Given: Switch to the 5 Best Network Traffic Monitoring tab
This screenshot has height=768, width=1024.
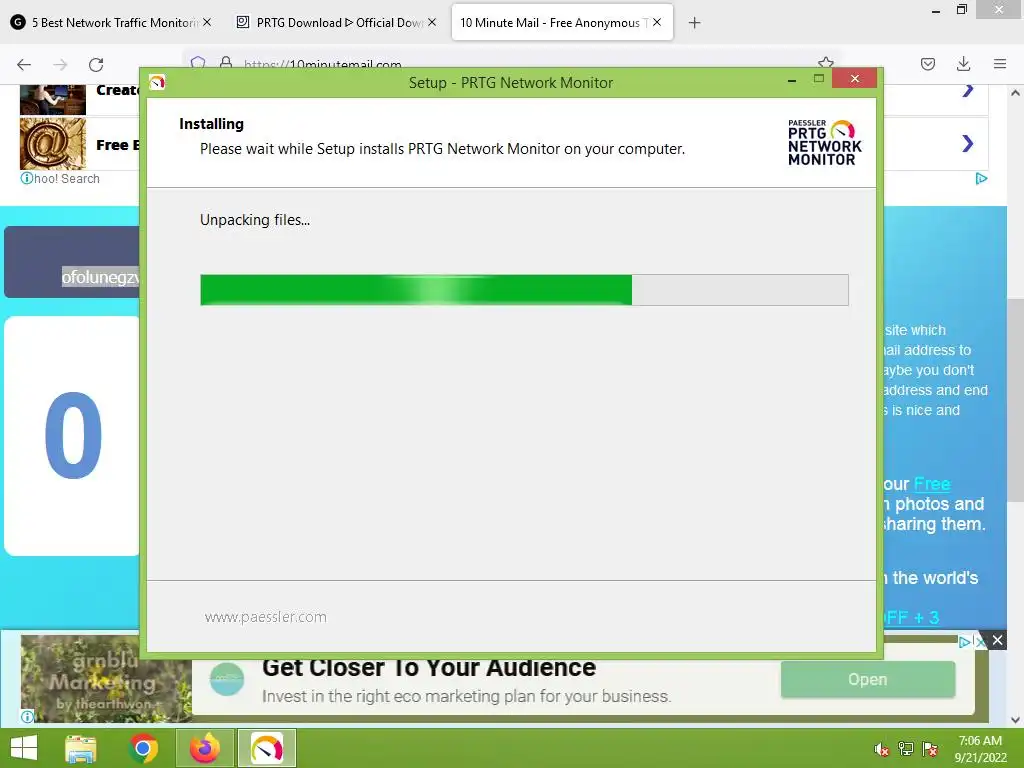Looking at the screenshot, I should 111,22.
